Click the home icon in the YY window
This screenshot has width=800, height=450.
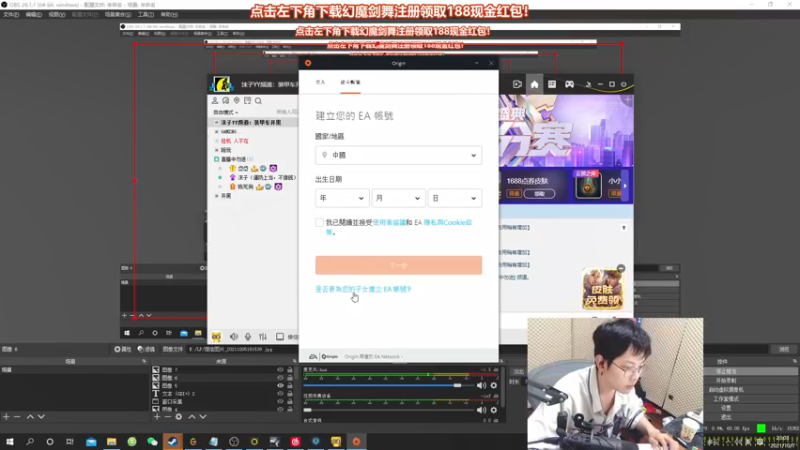[534, 84]
